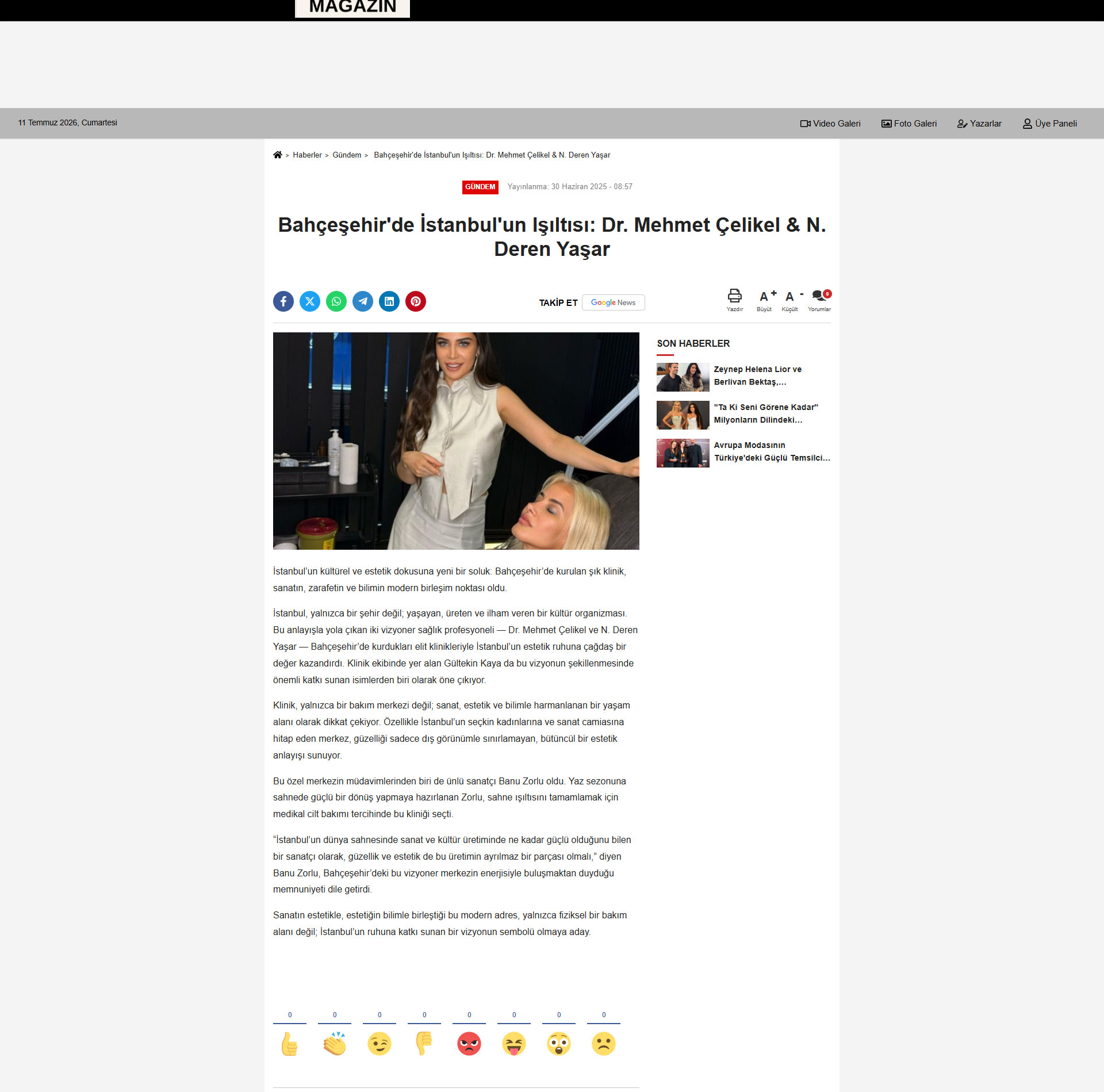Viewport: 1104px width, 1092px height.
Task: Share article on Facebook
Action: (x=283, y=301)
